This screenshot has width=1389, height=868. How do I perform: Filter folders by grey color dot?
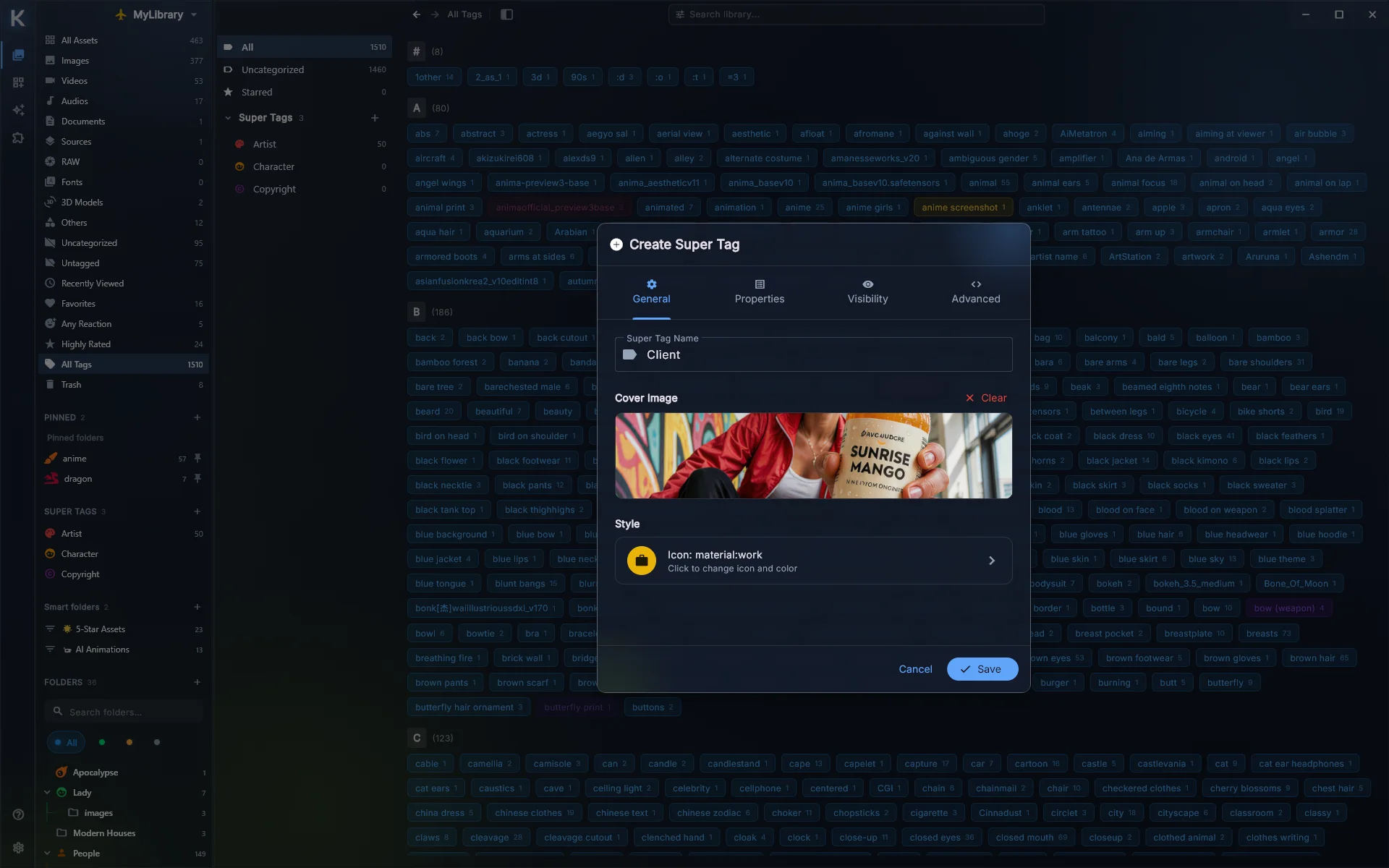[x=157, y=742]
